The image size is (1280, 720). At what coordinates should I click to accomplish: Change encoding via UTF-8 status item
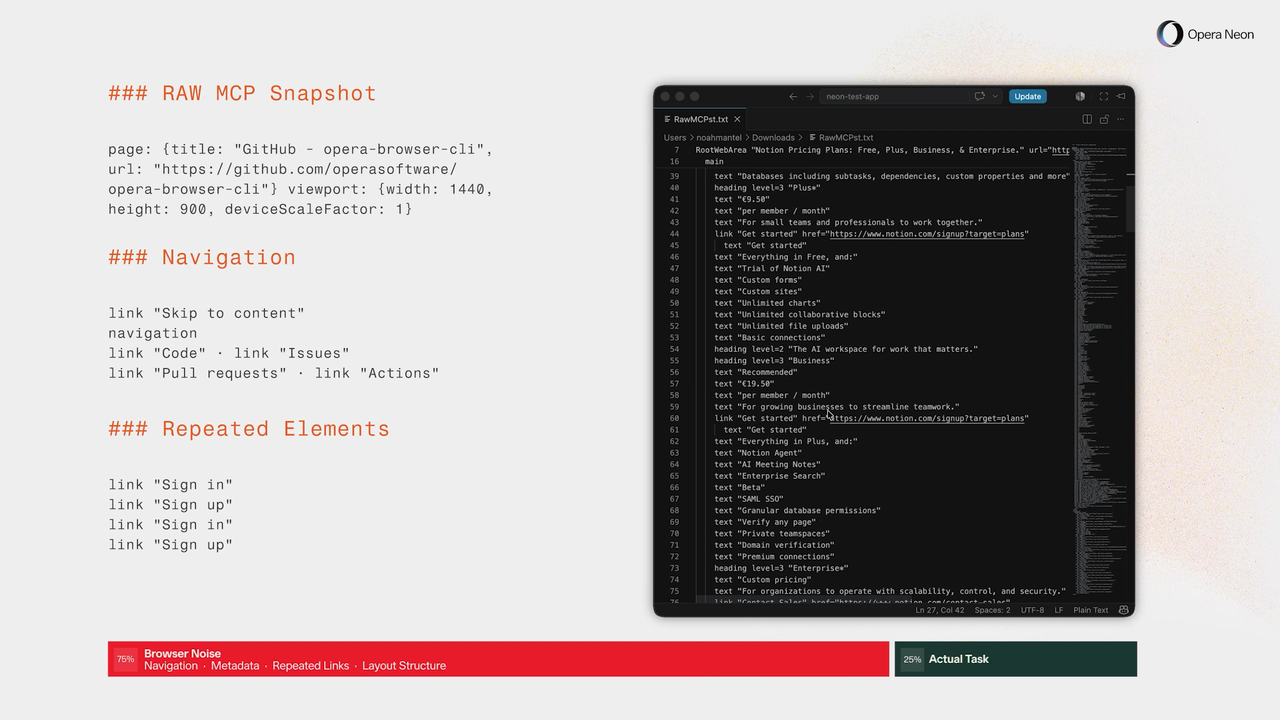[x=1032, y=610]
